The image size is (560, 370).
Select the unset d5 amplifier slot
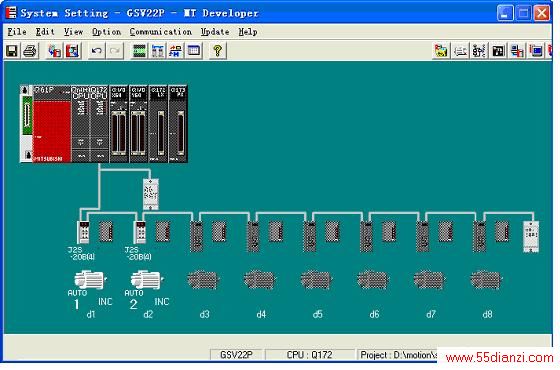coord(309,236)
